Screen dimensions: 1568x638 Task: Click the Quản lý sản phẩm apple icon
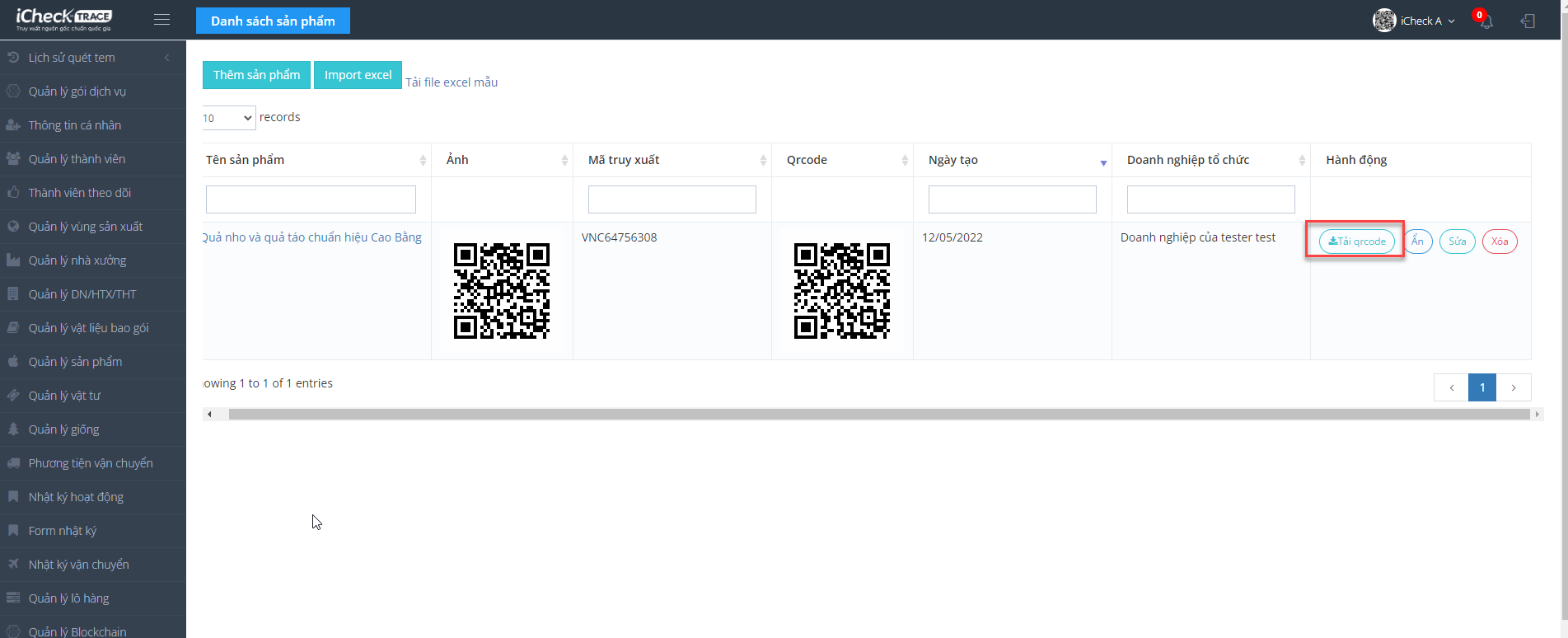tap(13, 361)
